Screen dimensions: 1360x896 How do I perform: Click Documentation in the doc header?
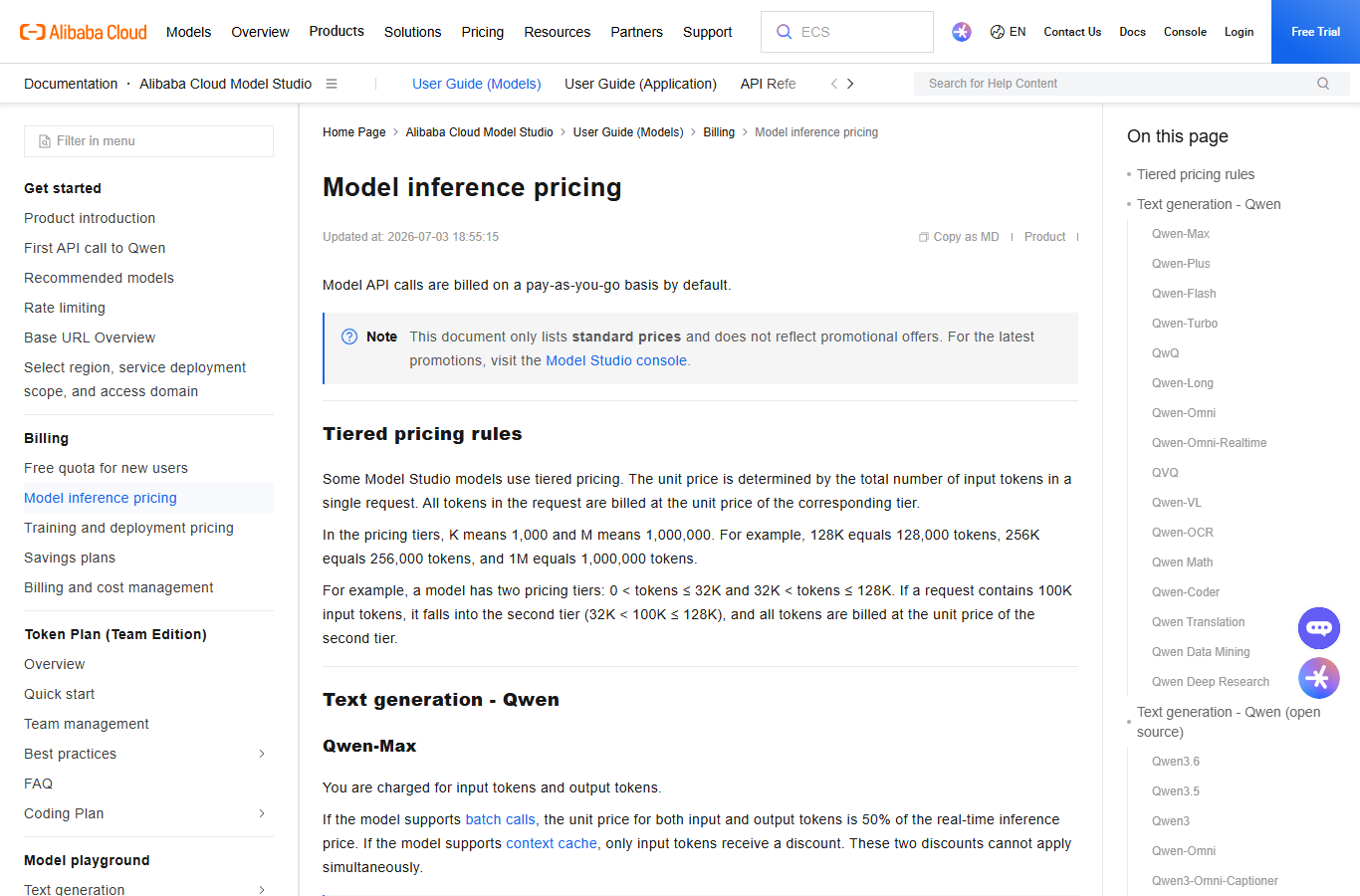click(71, 84)
